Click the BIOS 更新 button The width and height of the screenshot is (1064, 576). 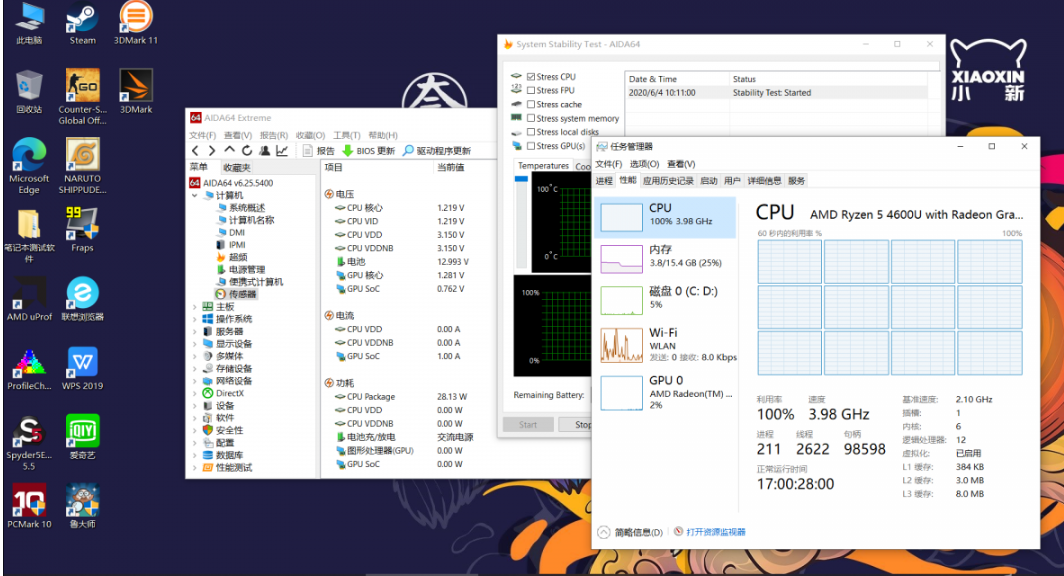click(368, 151)
